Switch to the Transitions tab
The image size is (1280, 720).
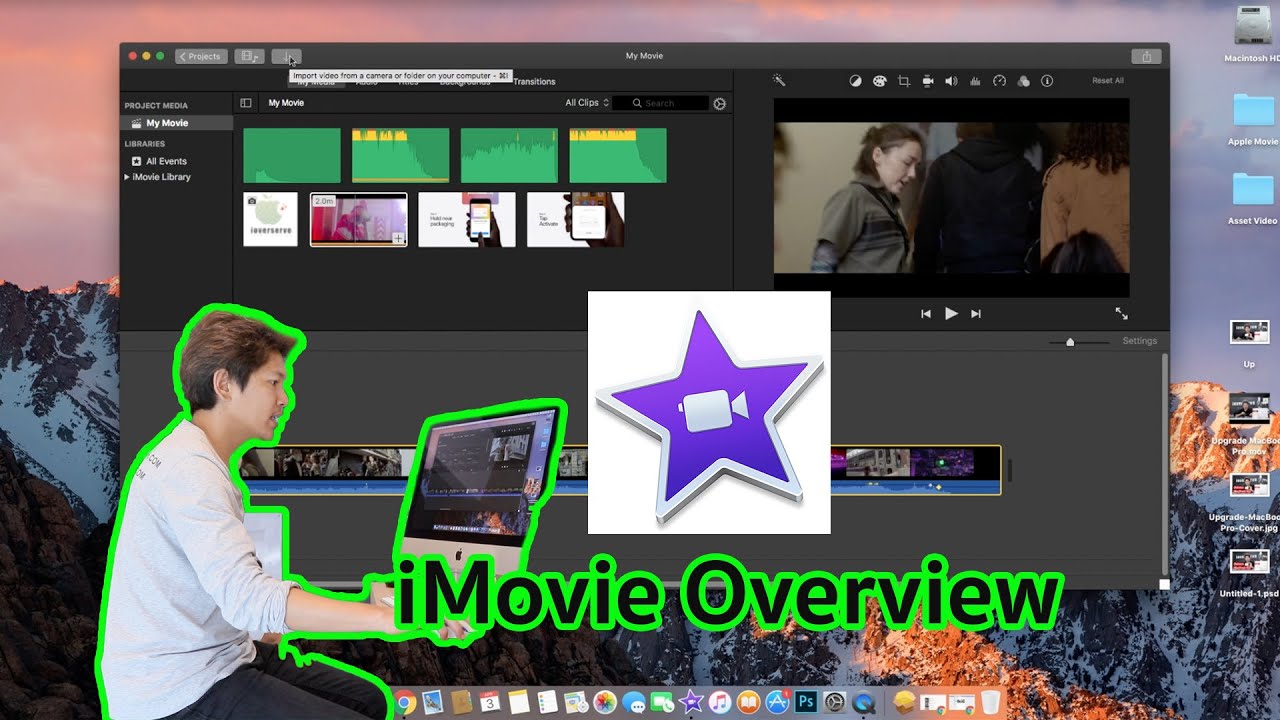(x=534, y=82)
